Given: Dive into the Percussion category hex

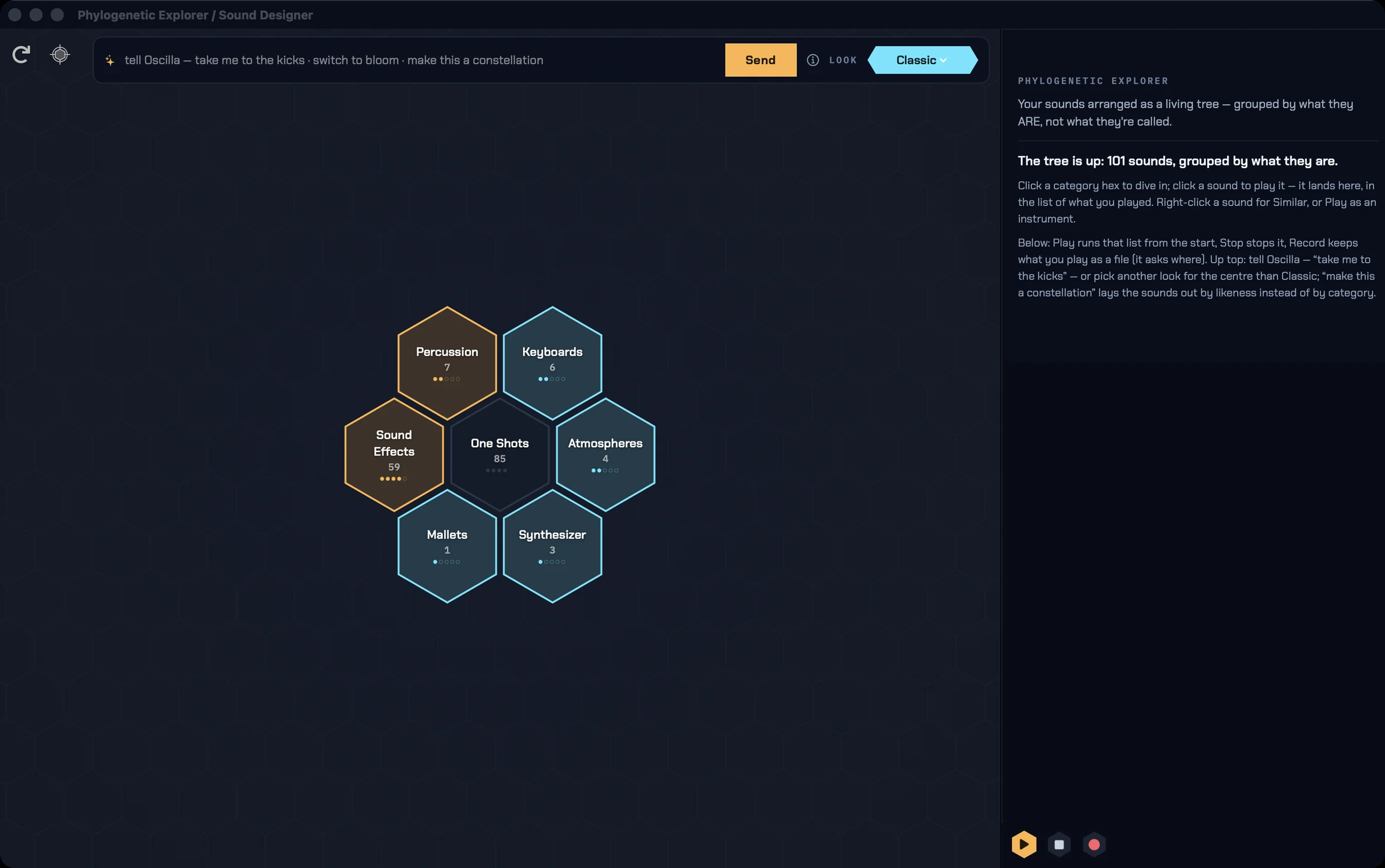Looking at the screenshot, I should pyautogui.click(x=447, y=363).
